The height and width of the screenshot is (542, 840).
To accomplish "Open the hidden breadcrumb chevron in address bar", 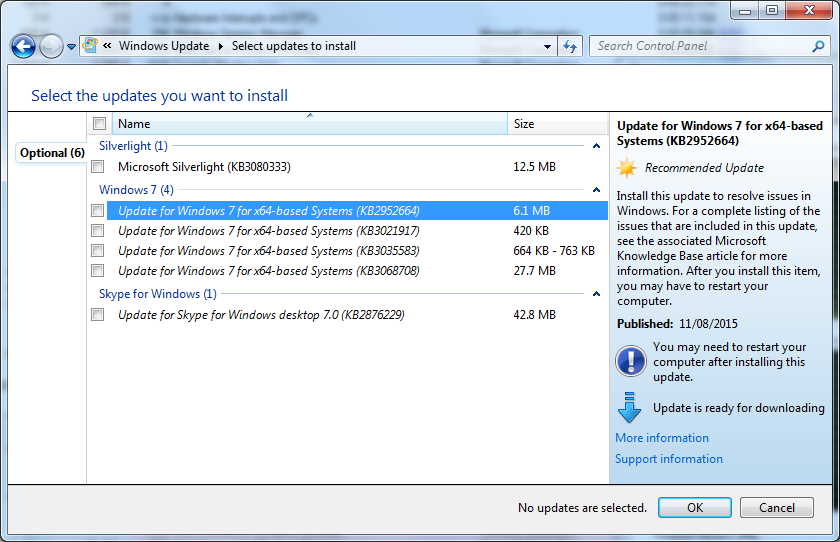I will point(107,46).
